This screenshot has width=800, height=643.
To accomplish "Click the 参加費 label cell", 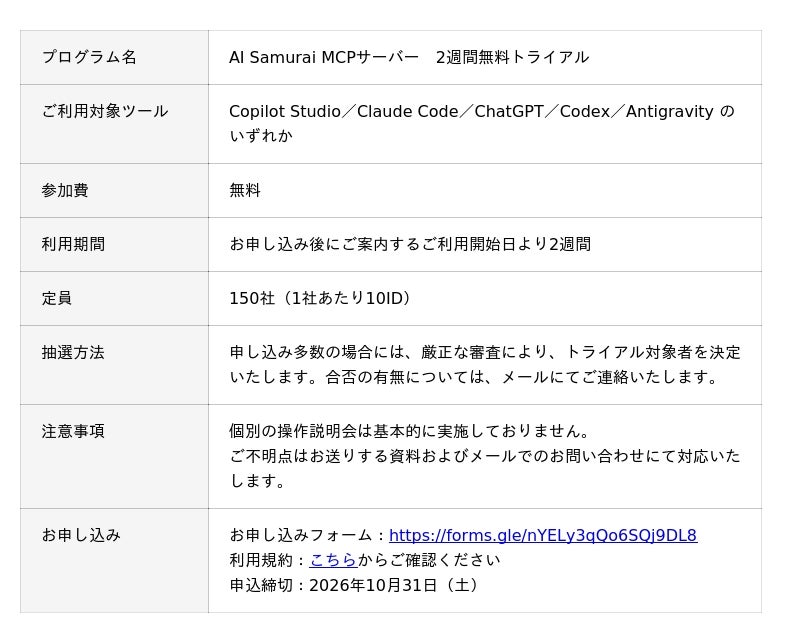I will (114, 190).
